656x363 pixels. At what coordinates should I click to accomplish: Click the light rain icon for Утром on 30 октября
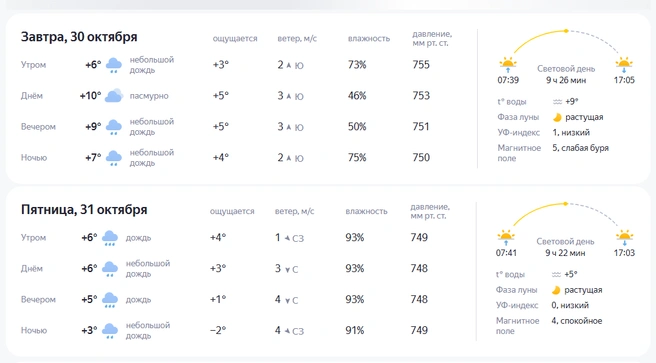[x=114, y=65]
